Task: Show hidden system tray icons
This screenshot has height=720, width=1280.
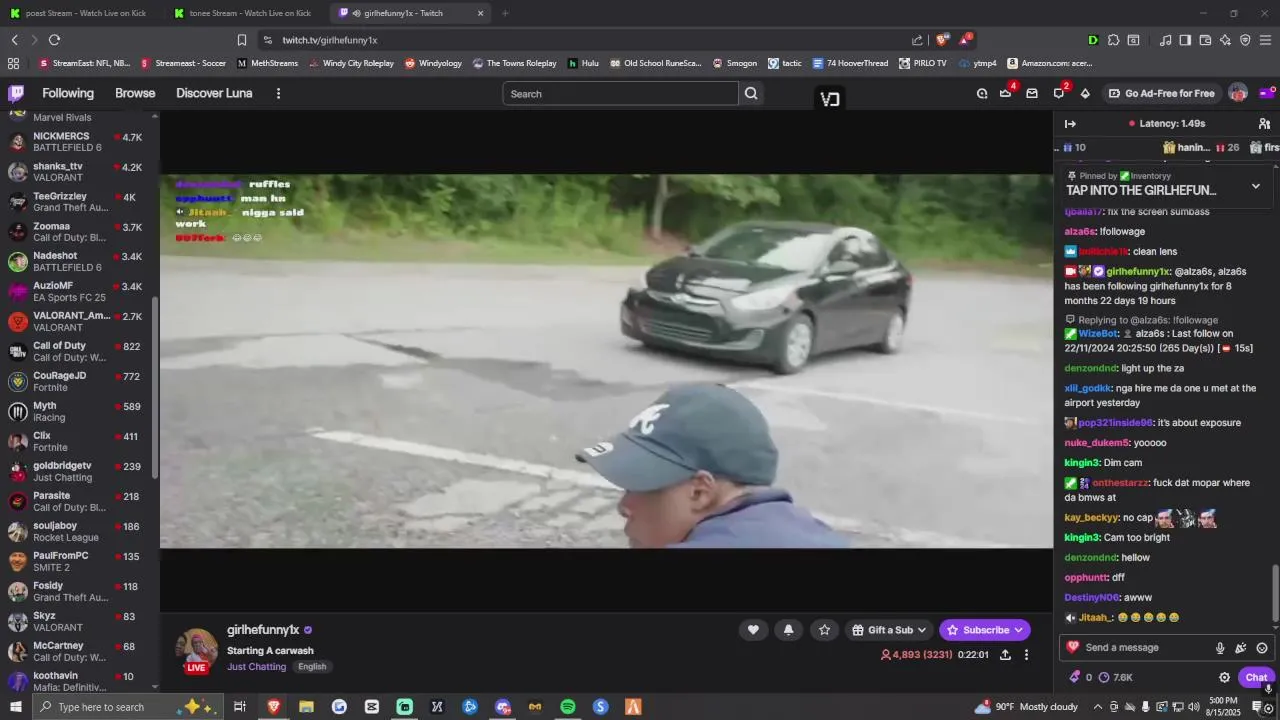Action: (x=1097, y=707)
